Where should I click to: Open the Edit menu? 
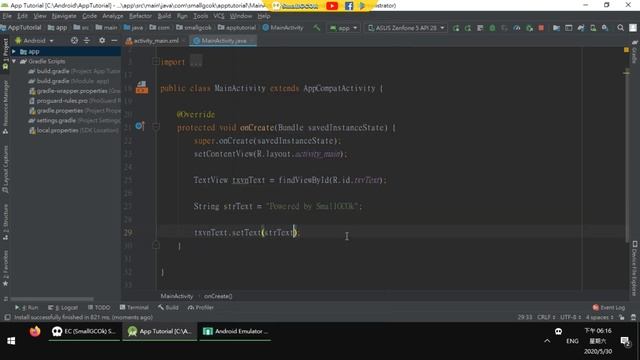click(22, 16)
